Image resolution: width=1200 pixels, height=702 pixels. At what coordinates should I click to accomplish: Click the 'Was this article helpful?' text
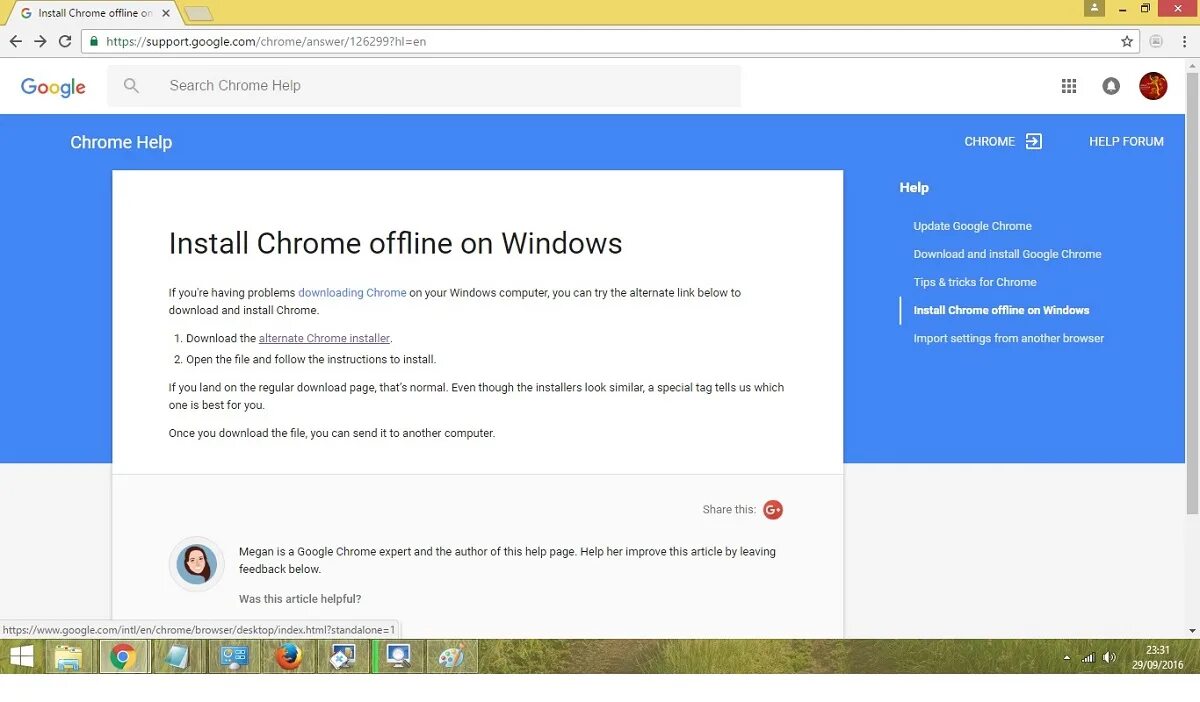coord(300,599)
